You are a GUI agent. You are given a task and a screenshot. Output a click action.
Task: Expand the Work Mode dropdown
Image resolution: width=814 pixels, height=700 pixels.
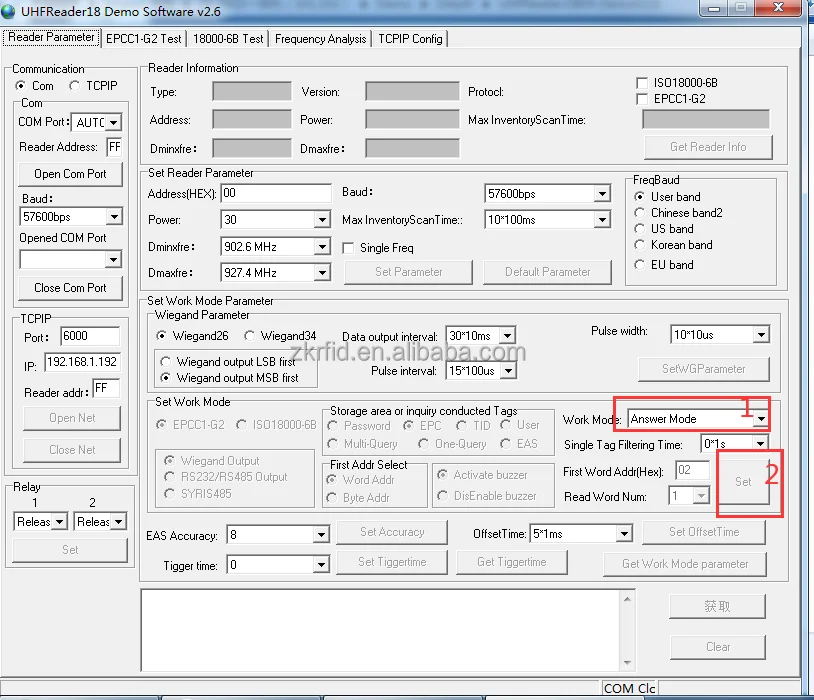(761, 419)
